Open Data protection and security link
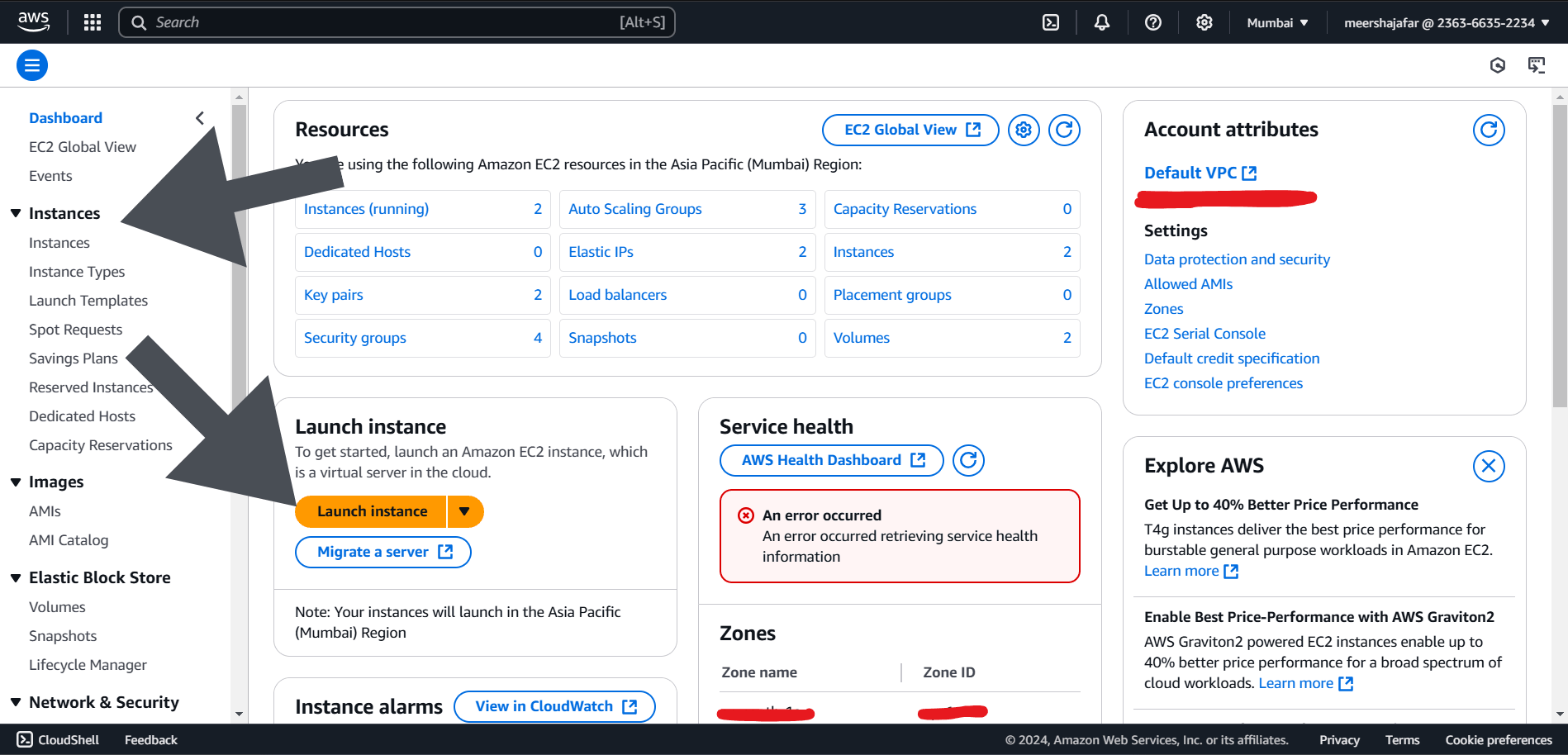Screen dimensions: 1568x755 pyautogui.click(x=1237, y=259)
